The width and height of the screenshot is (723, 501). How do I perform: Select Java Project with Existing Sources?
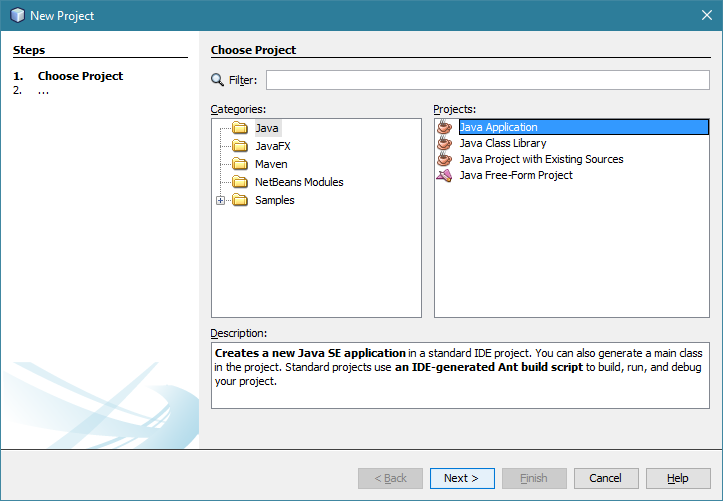(x=541, y=159)
